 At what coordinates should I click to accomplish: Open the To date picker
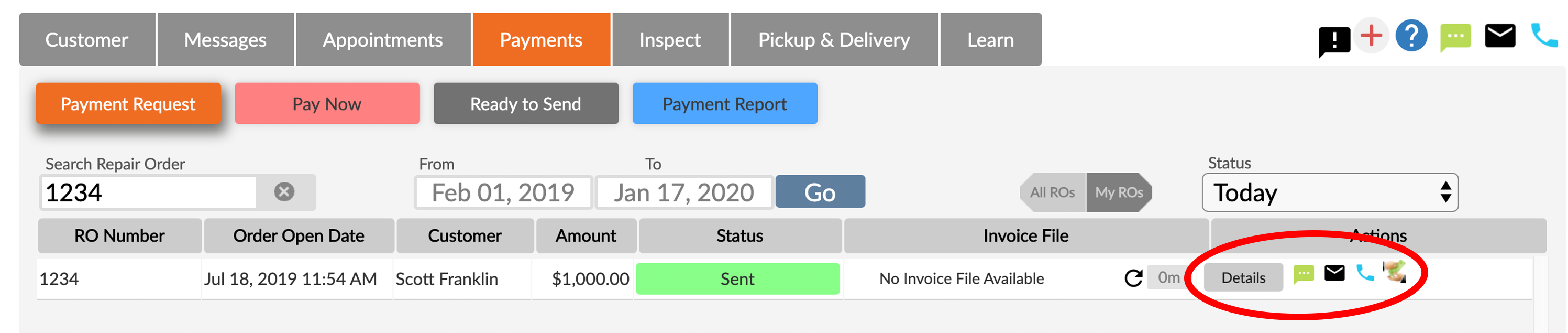tap(683, 193)
